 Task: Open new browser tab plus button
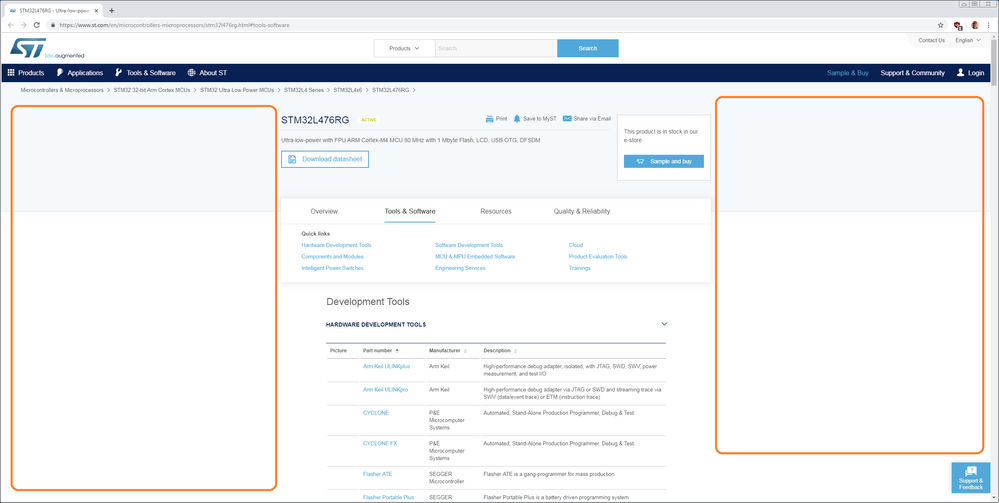pyautogui.click(x=111, y=11)
